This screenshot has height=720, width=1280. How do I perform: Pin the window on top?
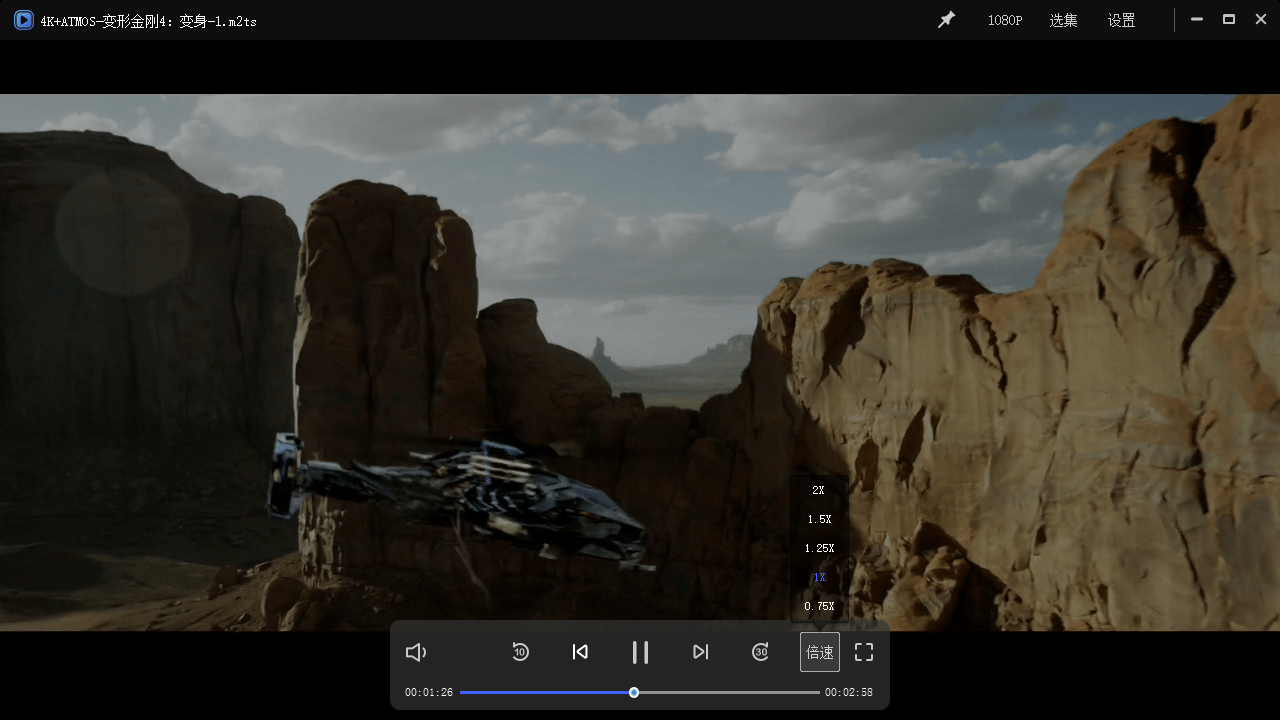(946, 20)
